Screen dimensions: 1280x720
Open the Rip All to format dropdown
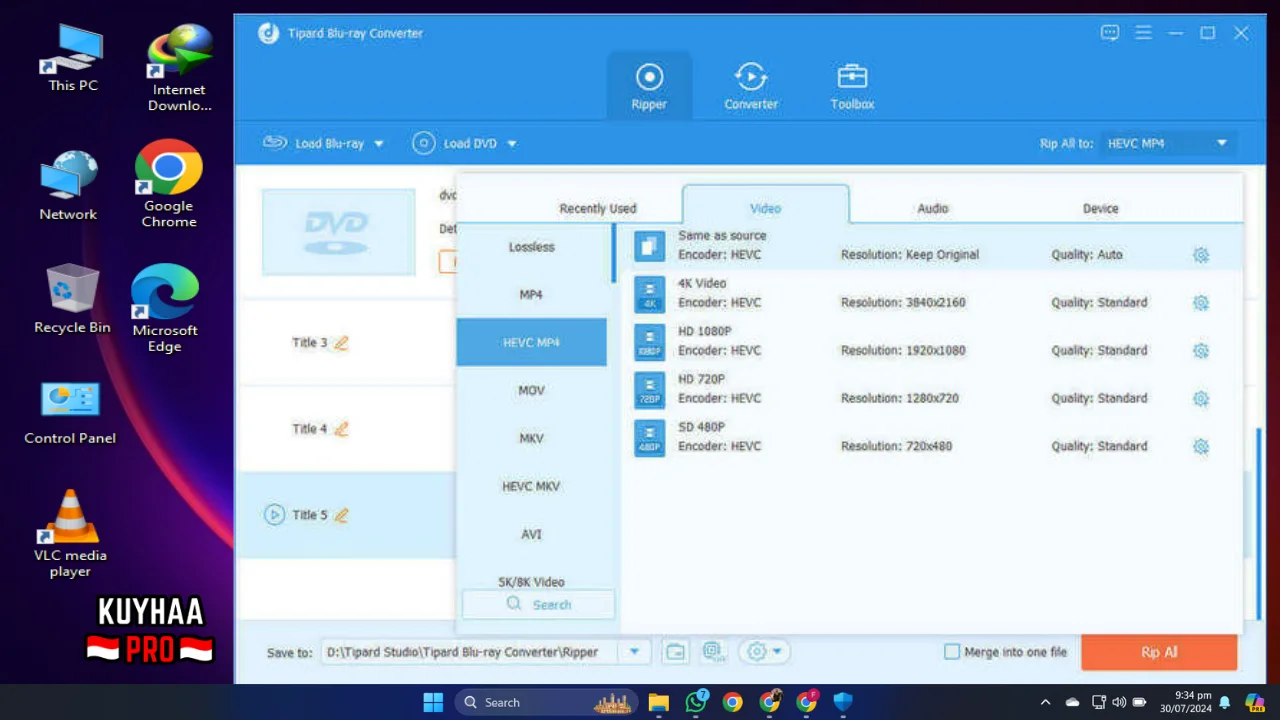[x=1167, y=143]
